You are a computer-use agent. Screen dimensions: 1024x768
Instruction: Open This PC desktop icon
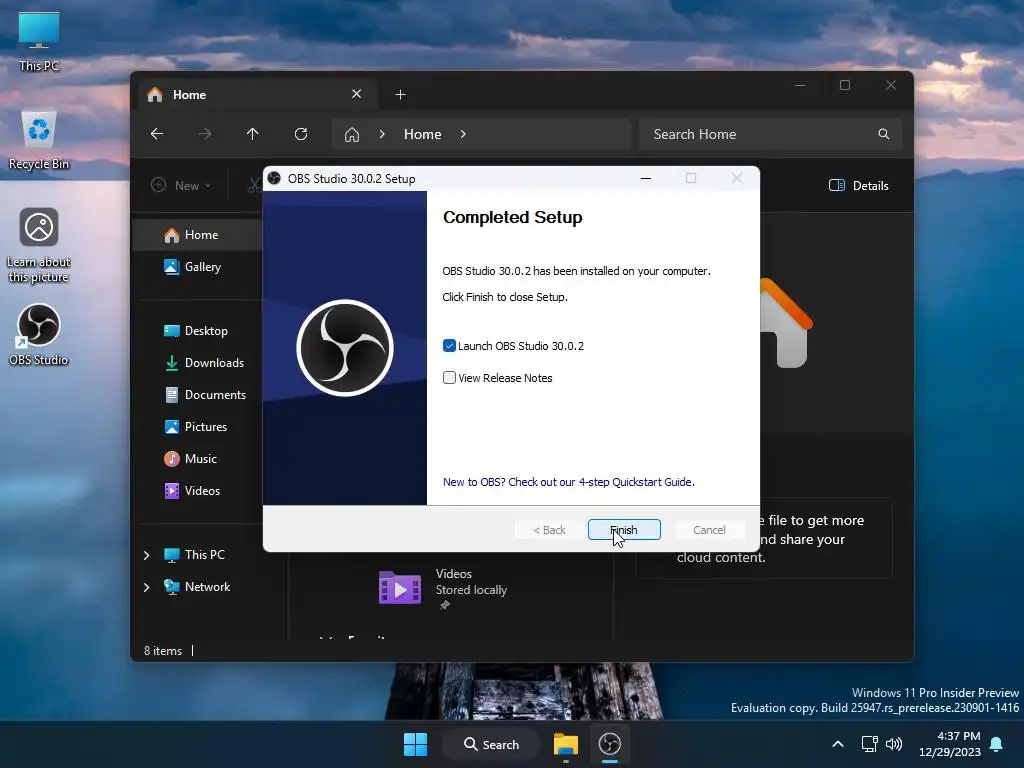pos(39,42)
